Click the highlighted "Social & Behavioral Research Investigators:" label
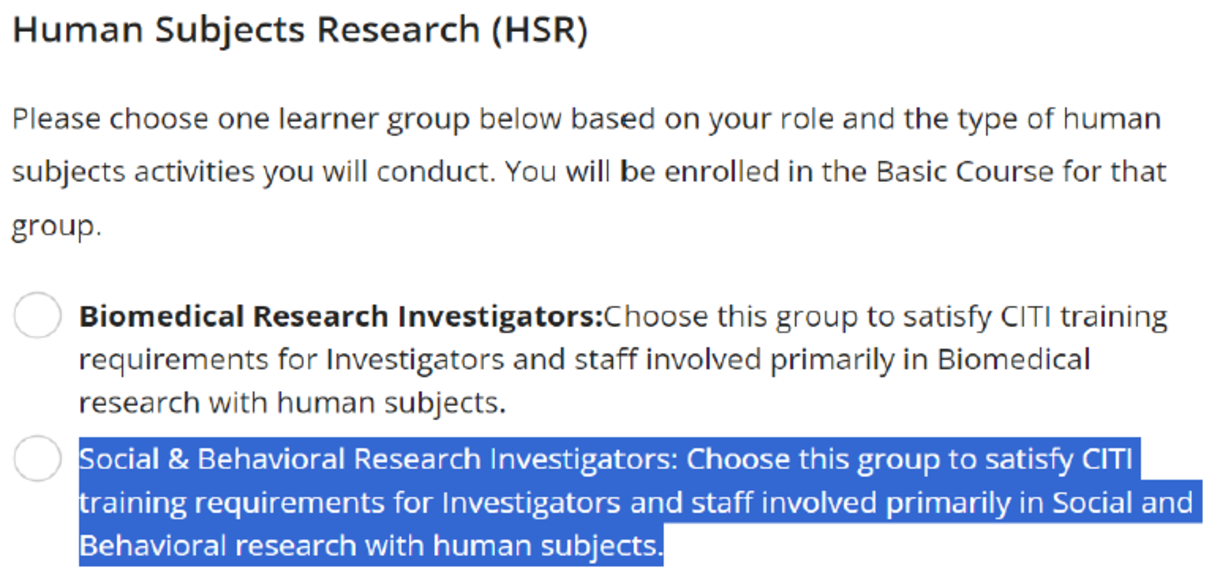The image size is (1220, 576). click(x=378, y=460)
